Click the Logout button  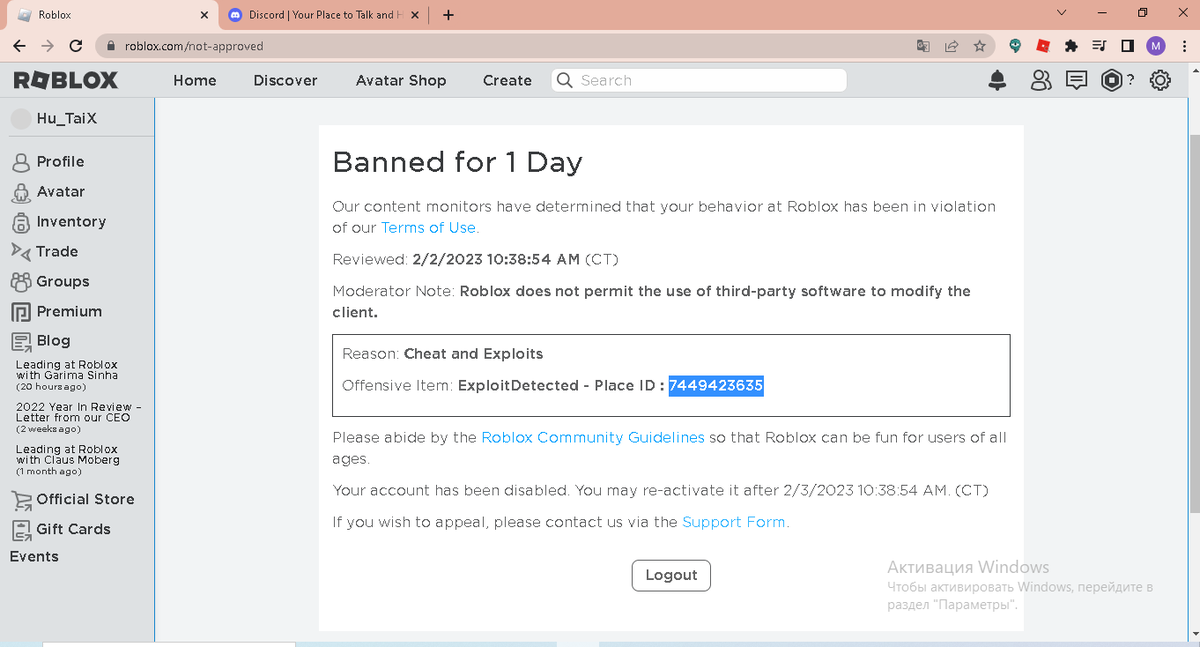pyautogui.click(x=671, y=575)
